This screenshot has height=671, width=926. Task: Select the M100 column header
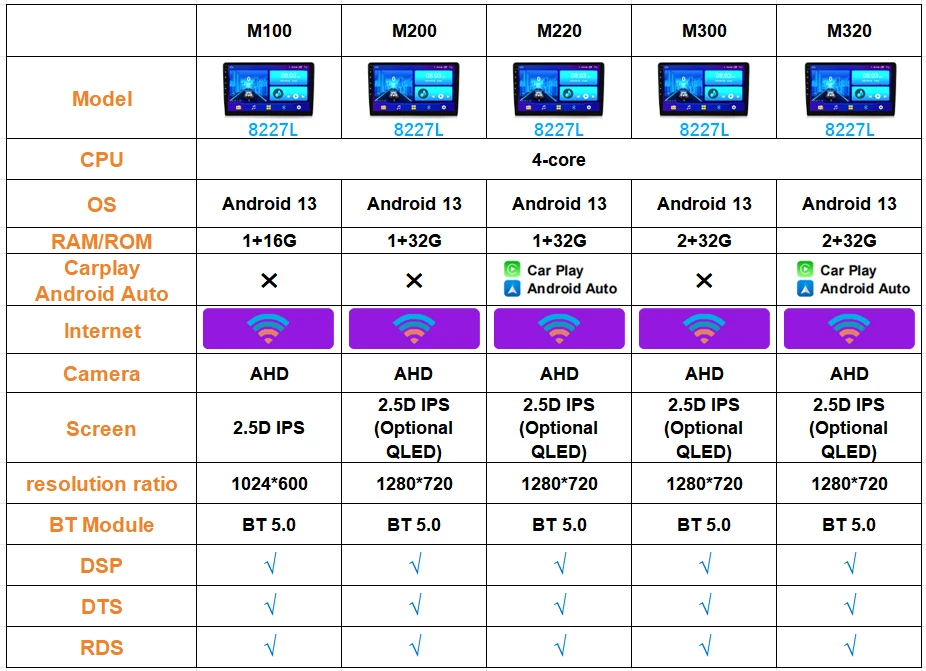(269, 31)
